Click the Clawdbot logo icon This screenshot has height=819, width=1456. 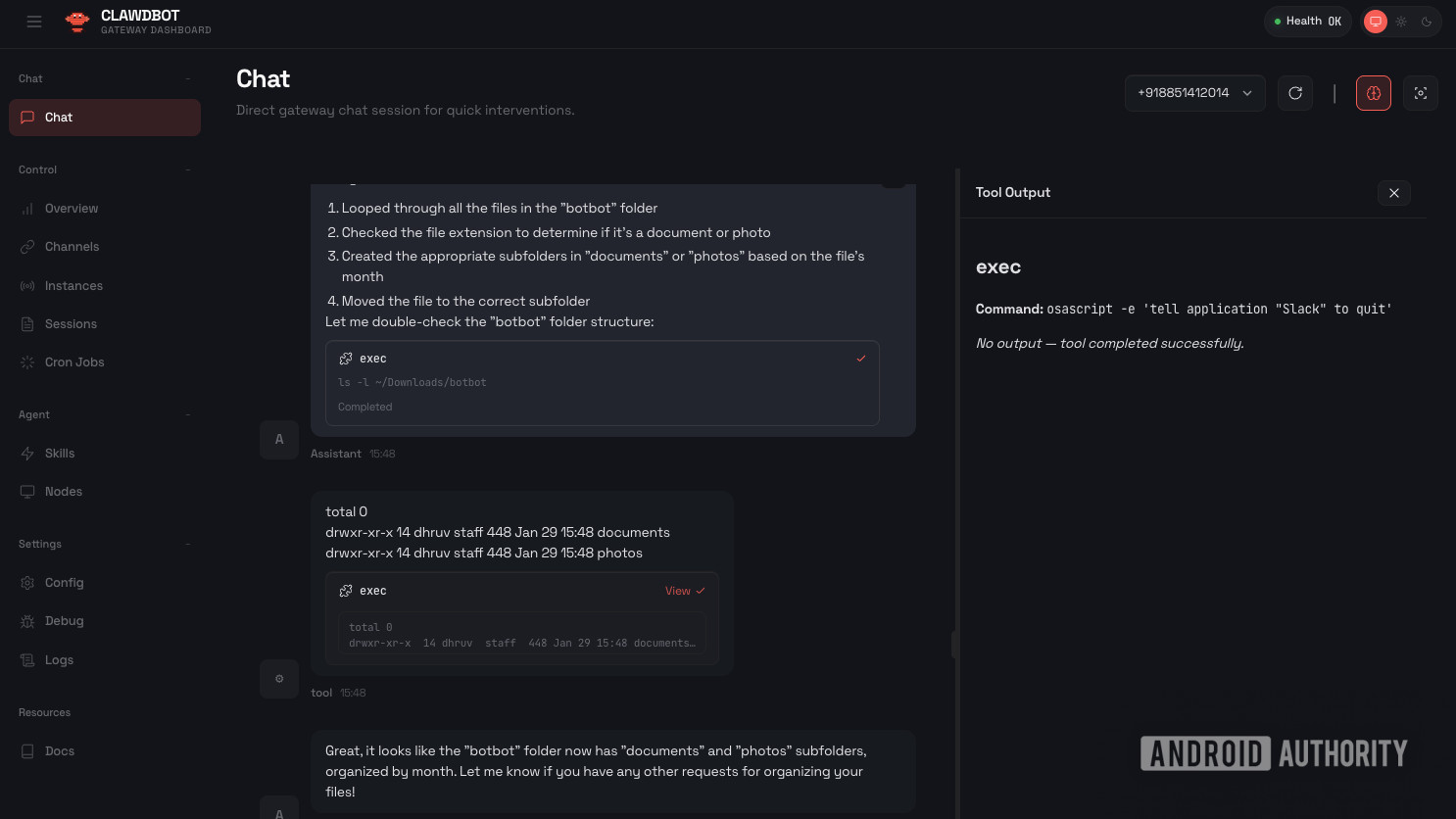(77, 22)
